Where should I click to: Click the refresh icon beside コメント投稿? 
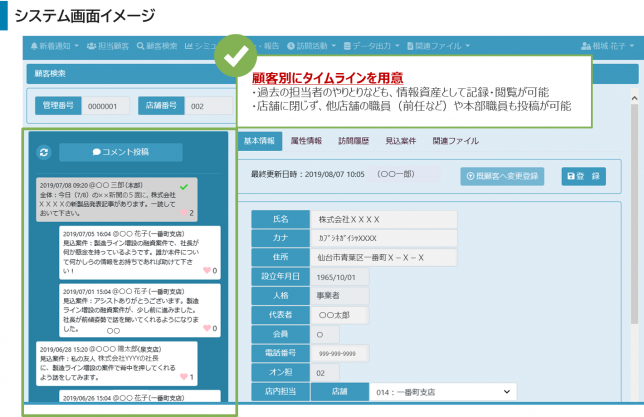coord(44,152)
